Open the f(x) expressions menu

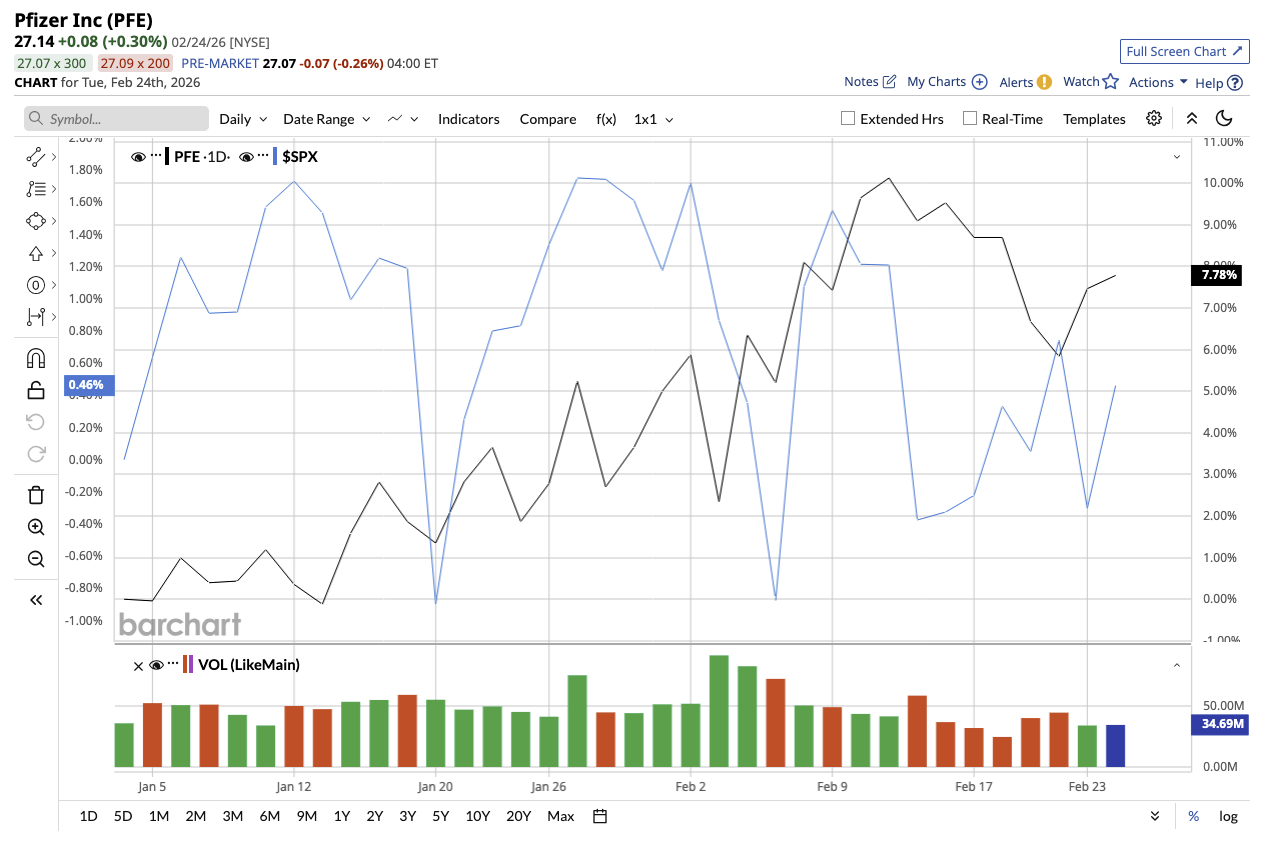coord(606,119)
